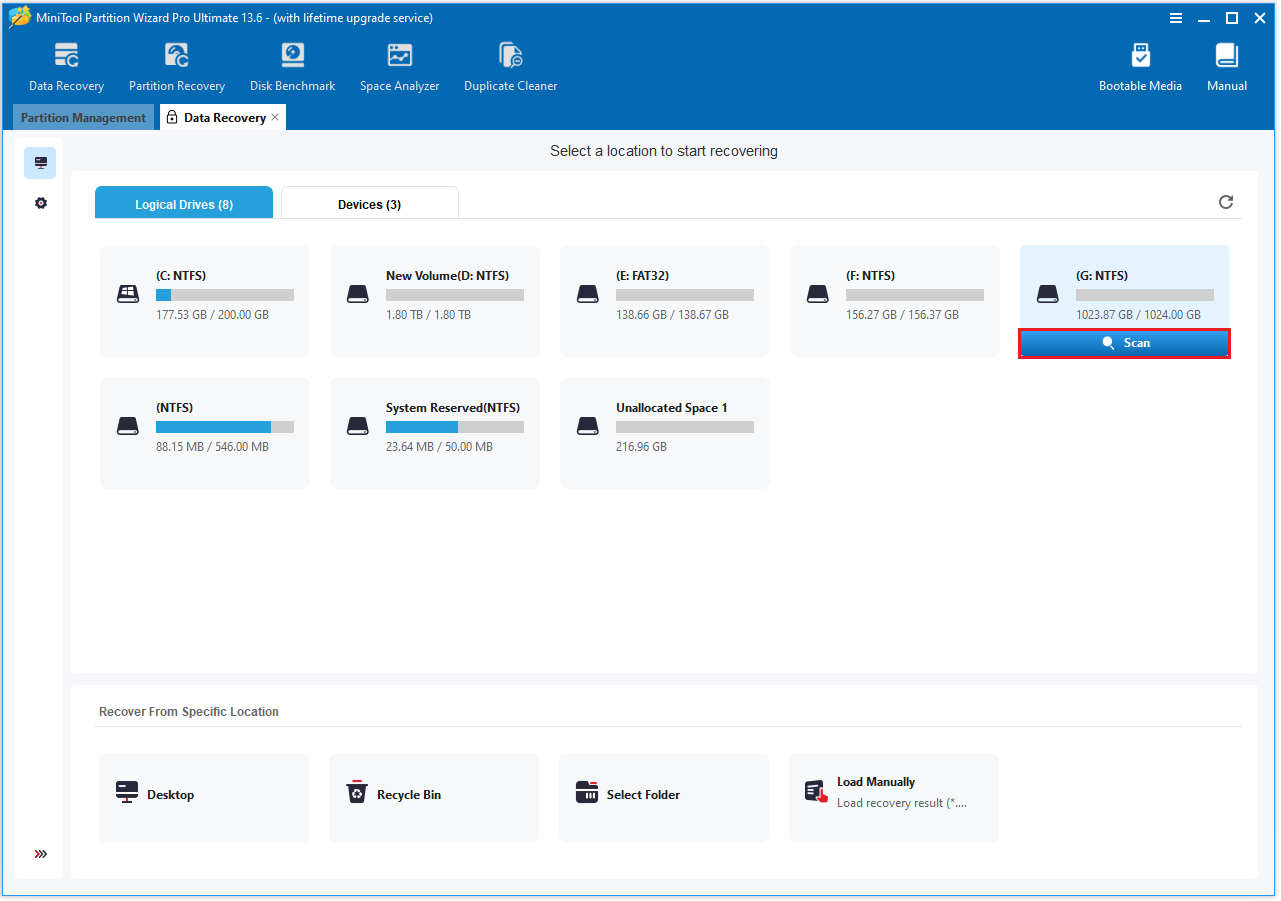This screenshot has height=901, width=1281.
Task: Click the G drive disk icon
Action: 1048,294
